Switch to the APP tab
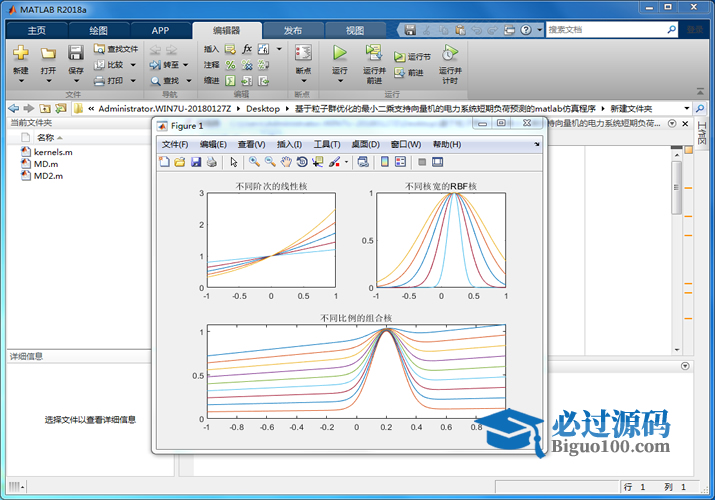This screenshot has height=500, width=715. click(x=161, y=31)
